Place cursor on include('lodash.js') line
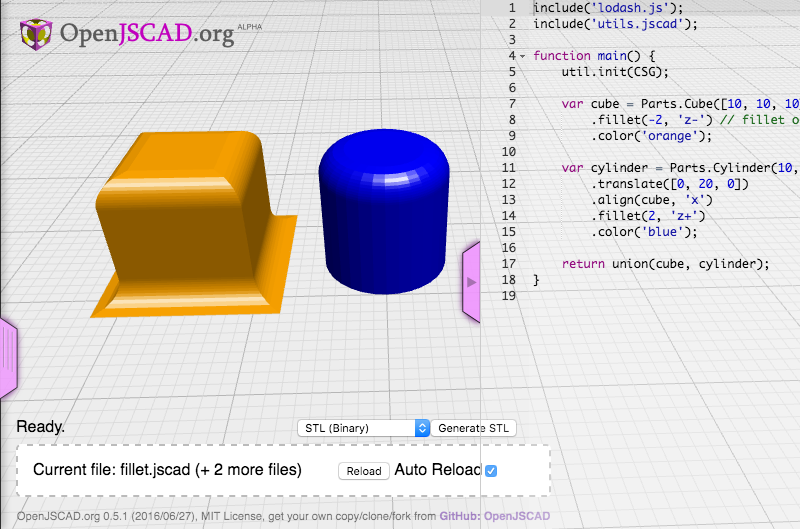The height and width of the screenshot is (529, 800). tap(608, 8)
